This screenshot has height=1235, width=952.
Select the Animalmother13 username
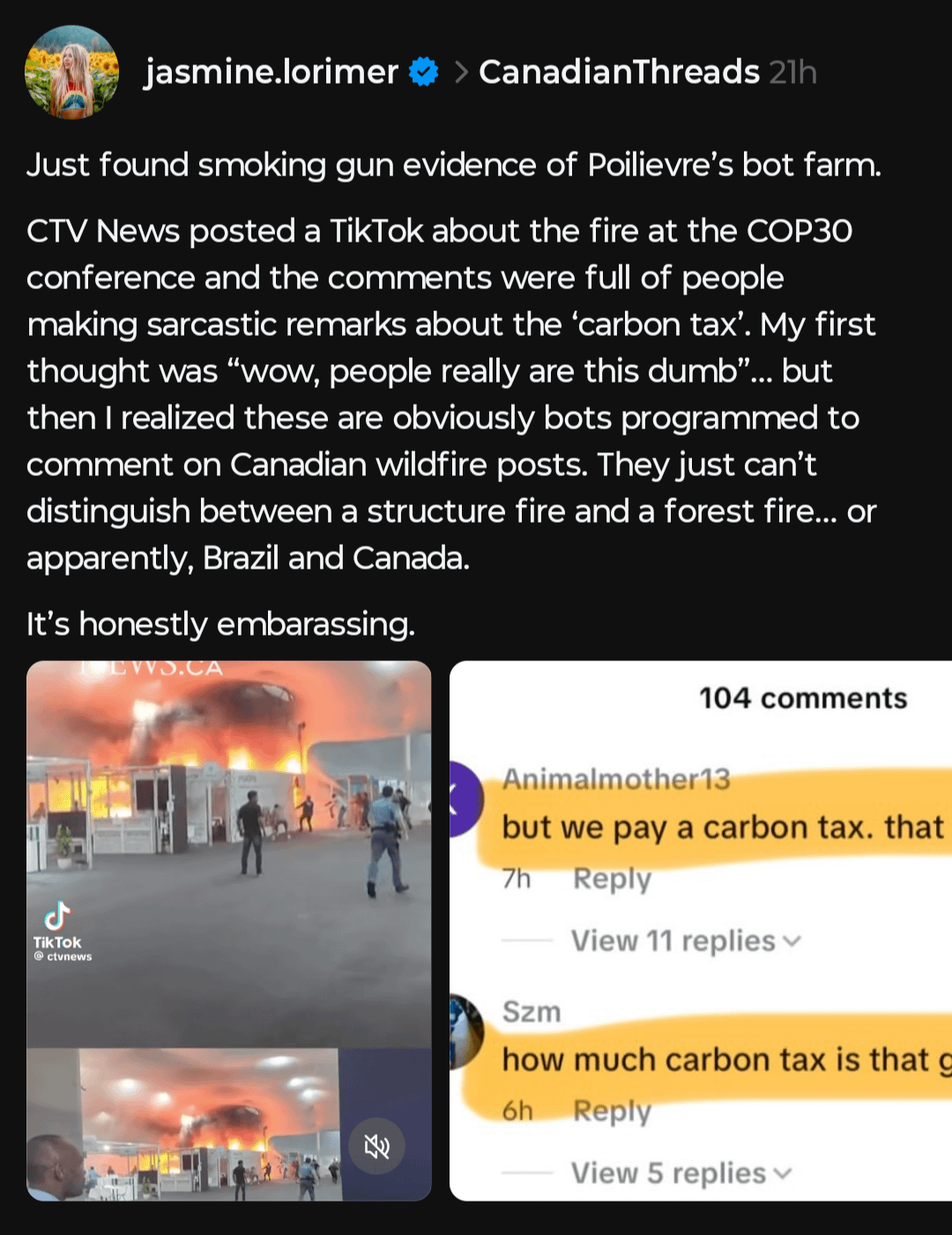click(616, 779)
